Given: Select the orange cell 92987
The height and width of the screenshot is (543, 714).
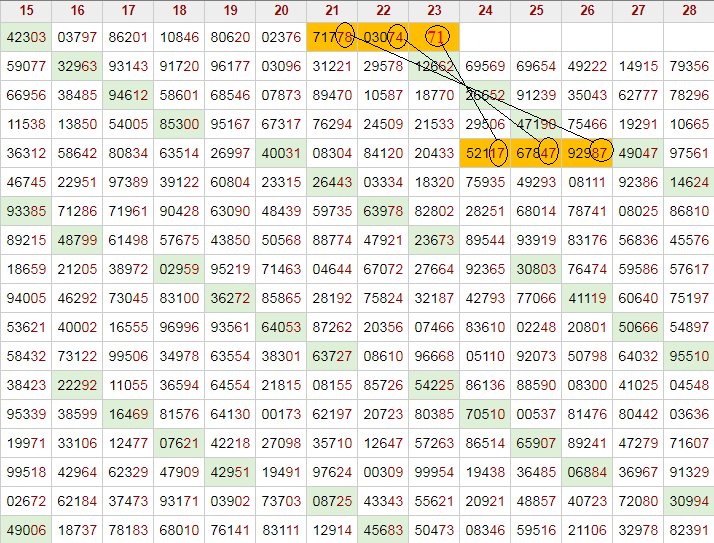Looking at the screenshot, I should coord(587,153).
